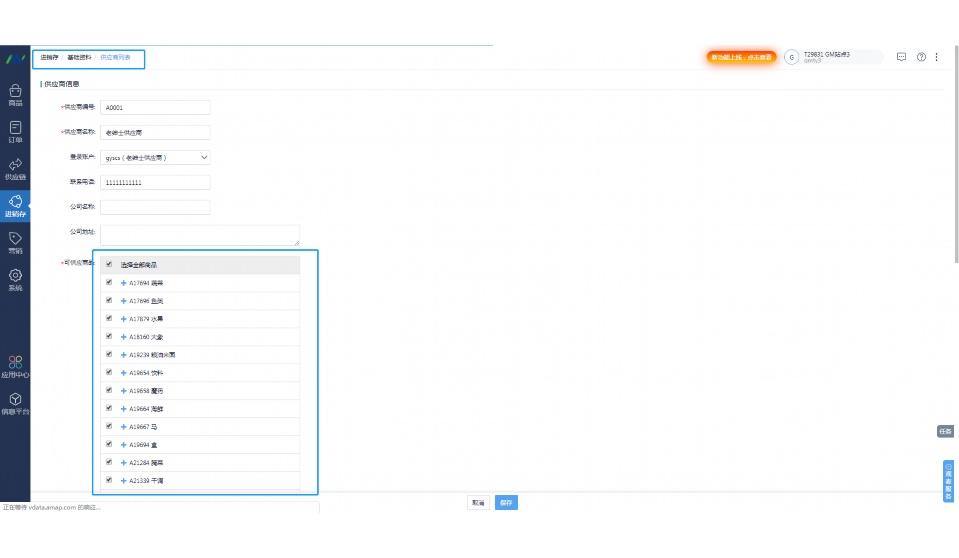Click the 供应商名称 input field

(x=155, y=132)
